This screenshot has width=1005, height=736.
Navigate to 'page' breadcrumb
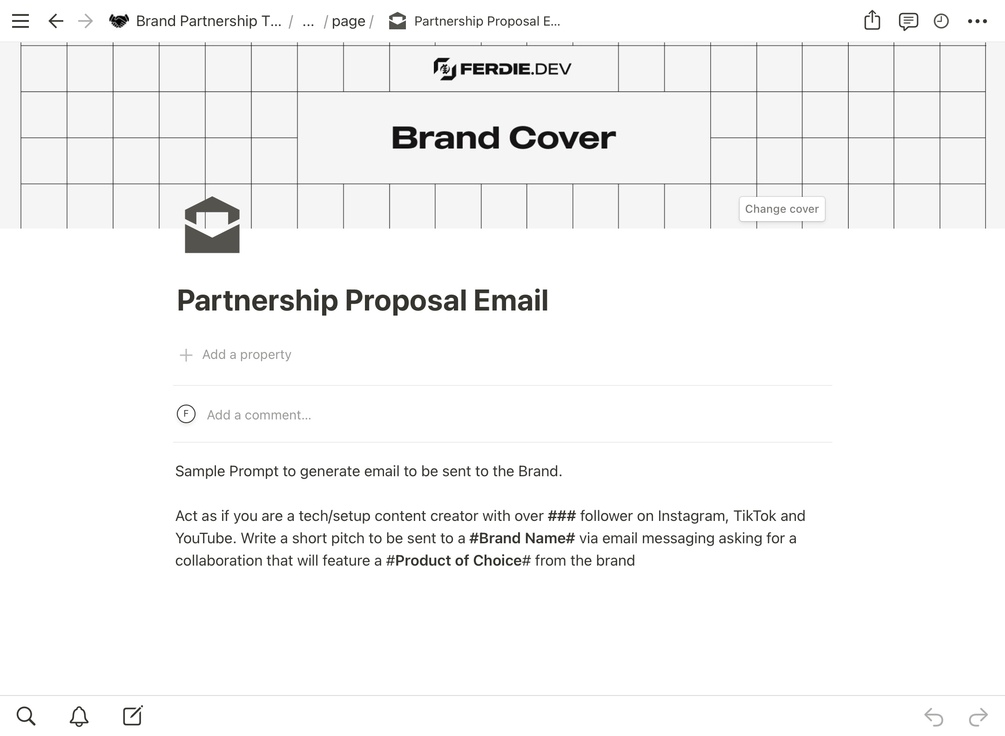pos(348,21)
